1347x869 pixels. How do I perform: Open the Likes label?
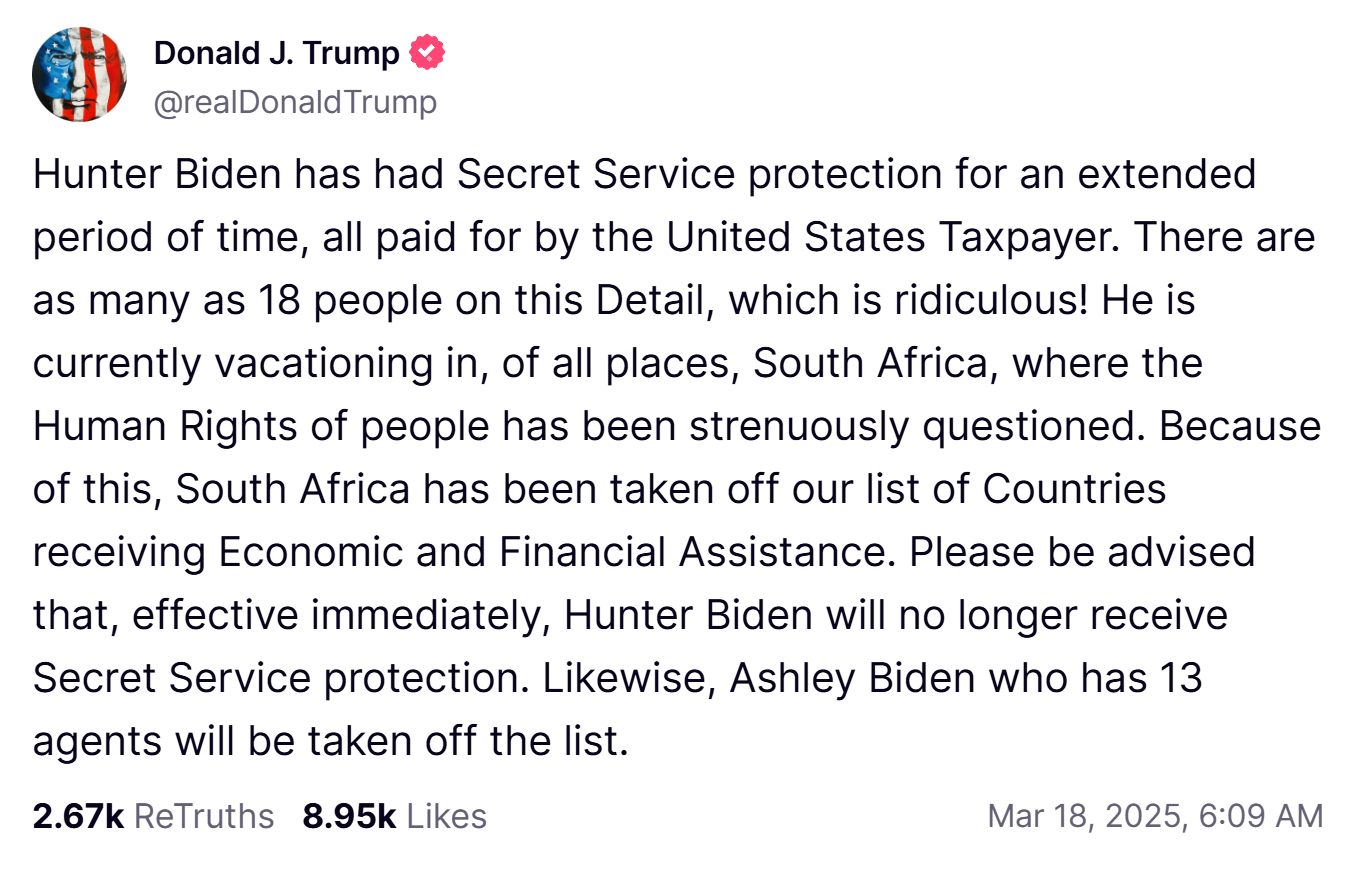click(x=446, y=816)
